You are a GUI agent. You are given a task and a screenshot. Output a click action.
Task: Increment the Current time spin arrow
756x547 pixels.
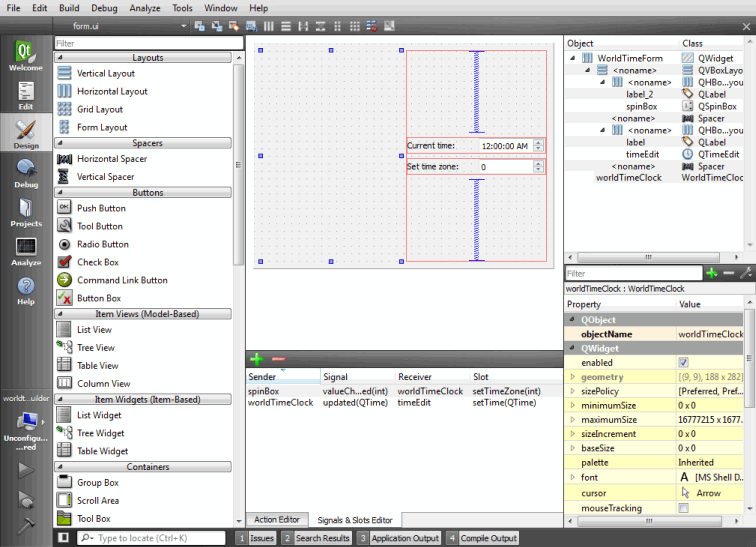pyautogui.click(x=539, y=142)
